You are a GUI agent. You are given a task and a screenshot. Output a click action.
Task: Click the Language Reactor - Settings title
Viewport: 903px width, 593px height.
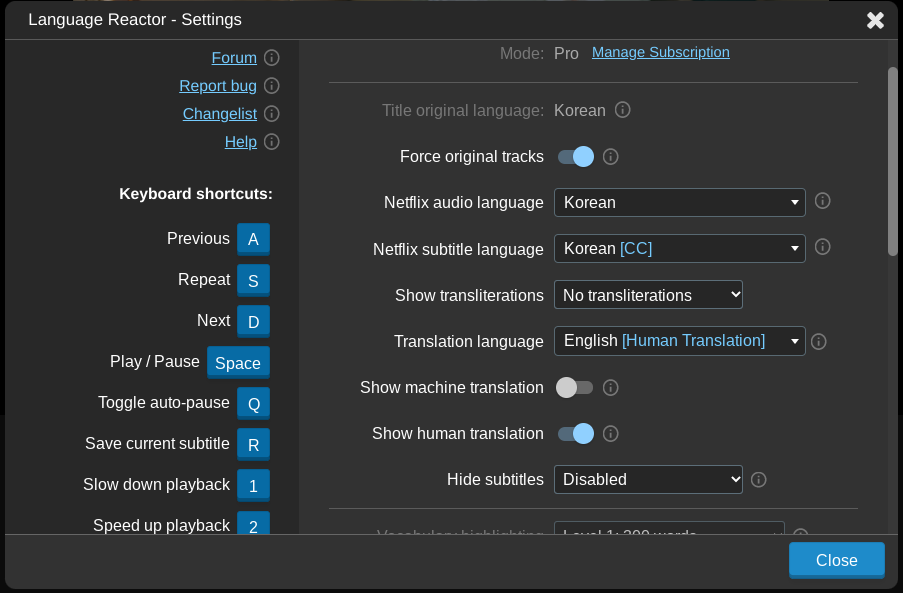point(135,20)
